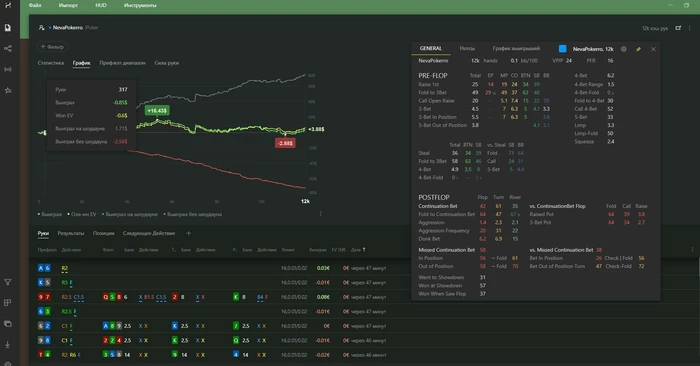Viewport: 700px width, 366px height.
Task: Click the Continuation Bet postflop stat label
Action: click(438, 206)
